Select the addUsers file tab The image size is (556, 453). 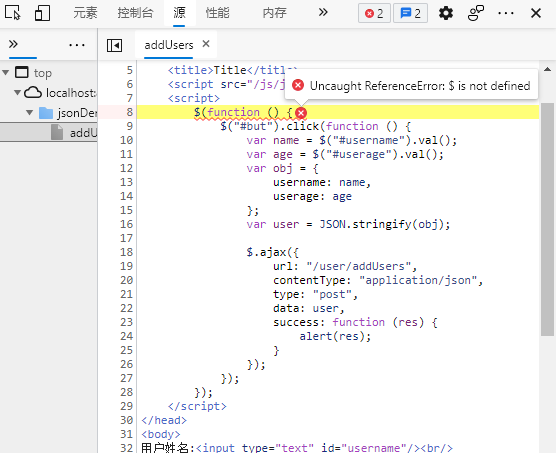168,45
